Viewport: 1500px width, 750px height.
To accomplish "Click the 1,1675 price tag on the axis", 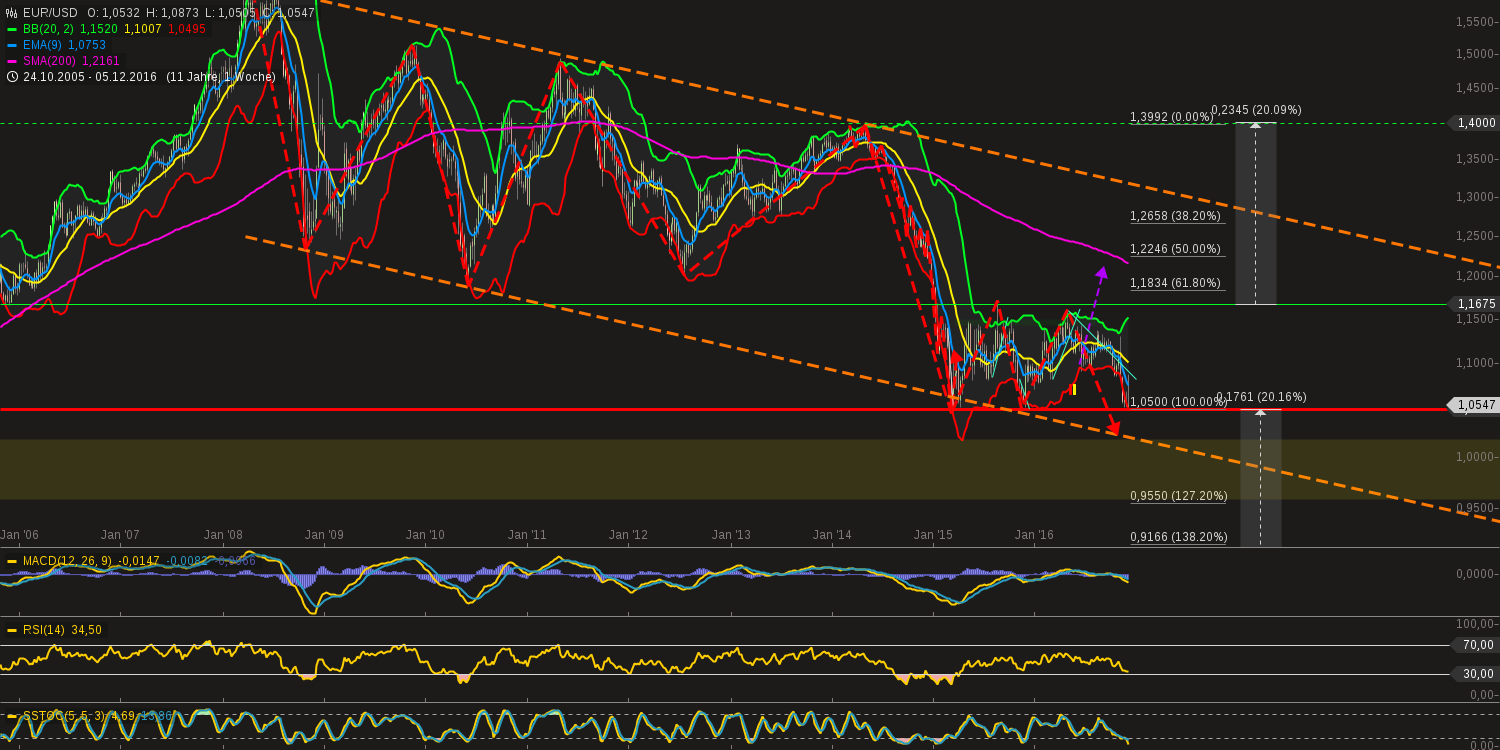I will pyautogui.click(x=1473, y=304).
